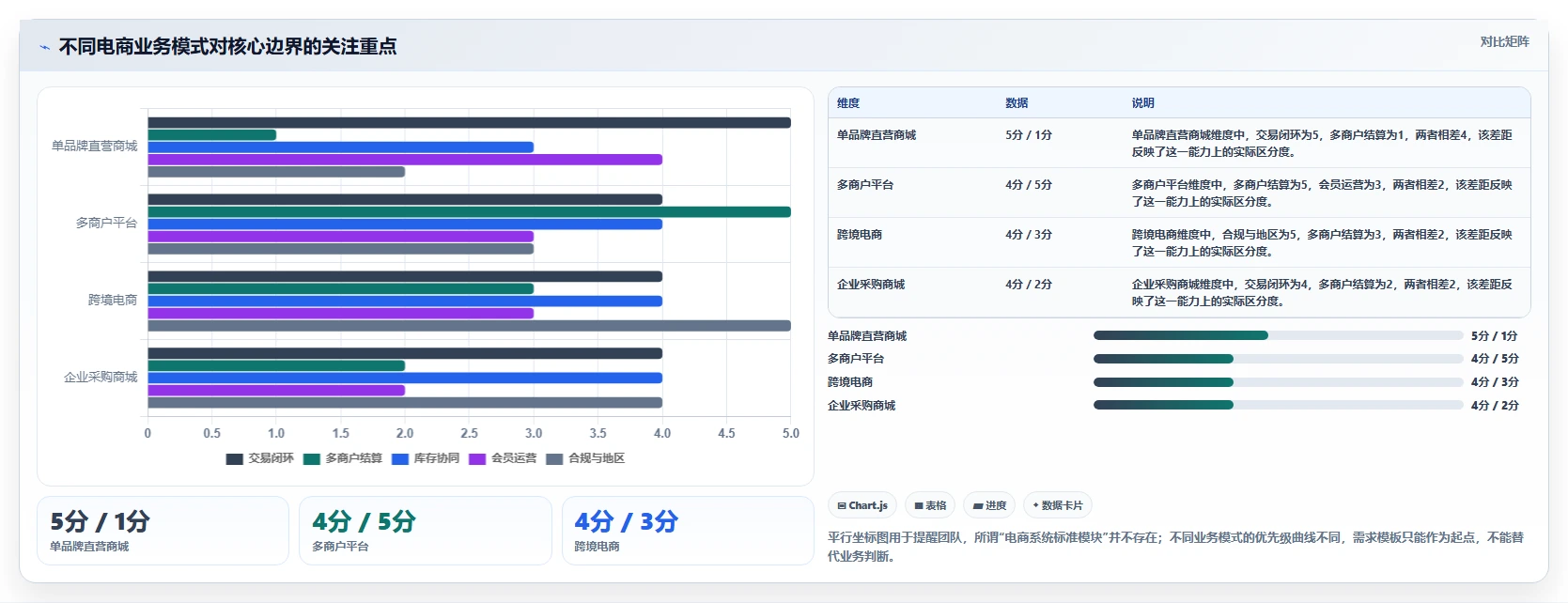The width and height of the screenshot is (1568, 603).
Task: Click the 多商户平台维度中 description text
Action: point(1322,193)
